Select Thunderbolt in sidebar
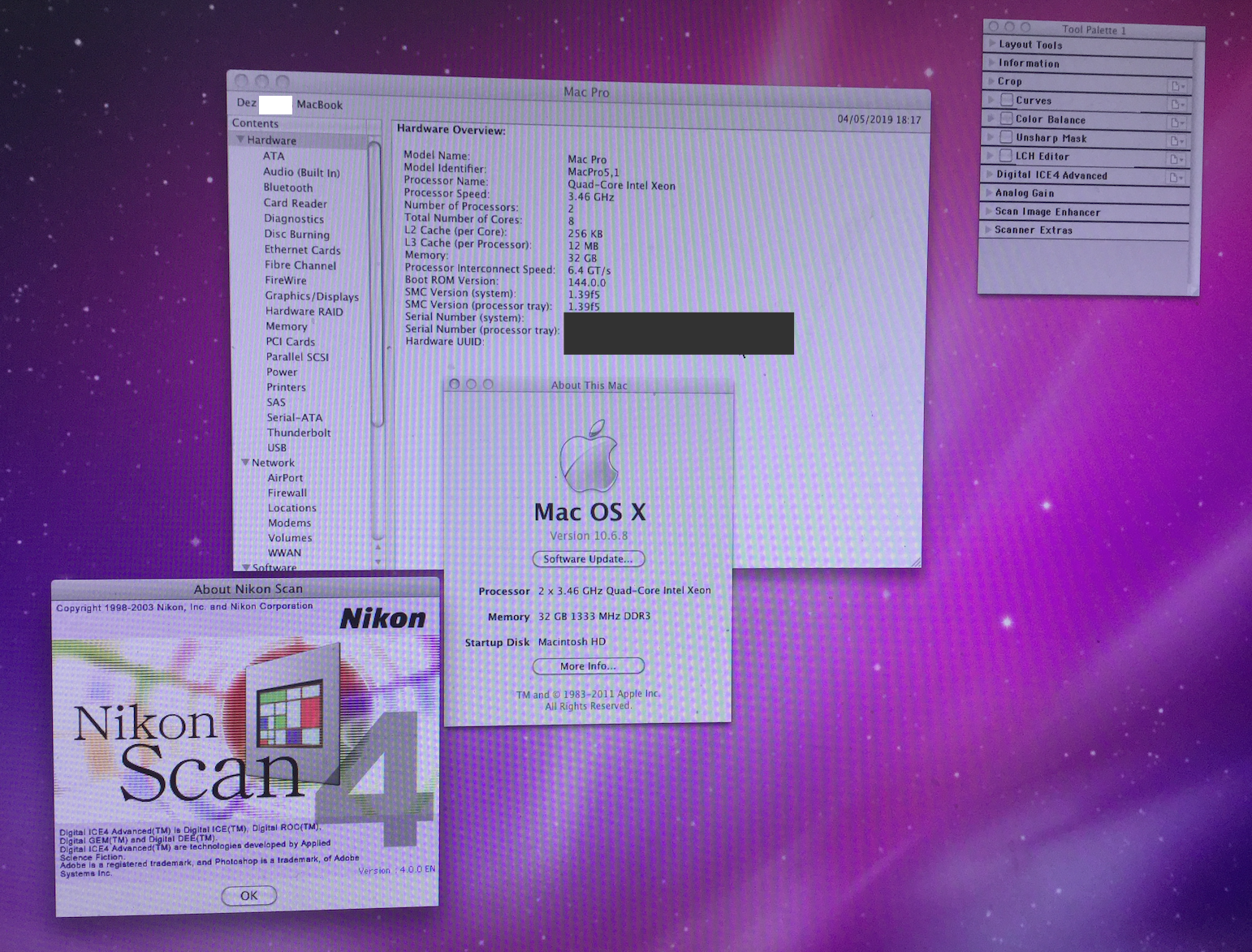 (x=299, y=433)
